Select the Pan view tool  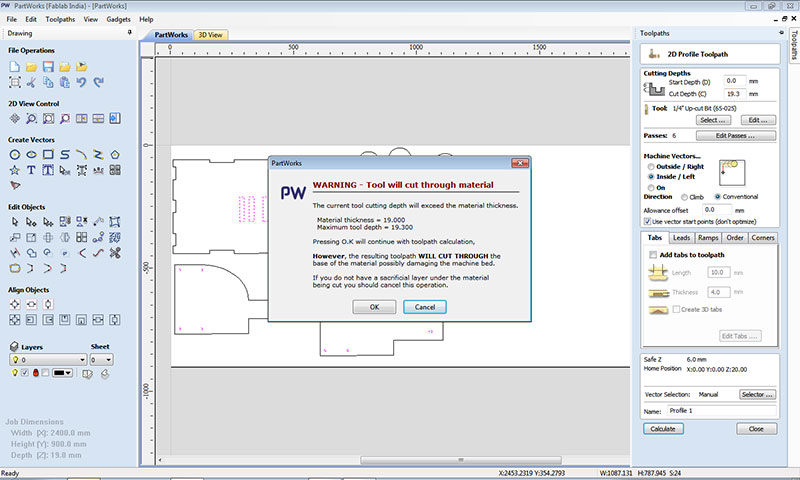coord(15,118)
